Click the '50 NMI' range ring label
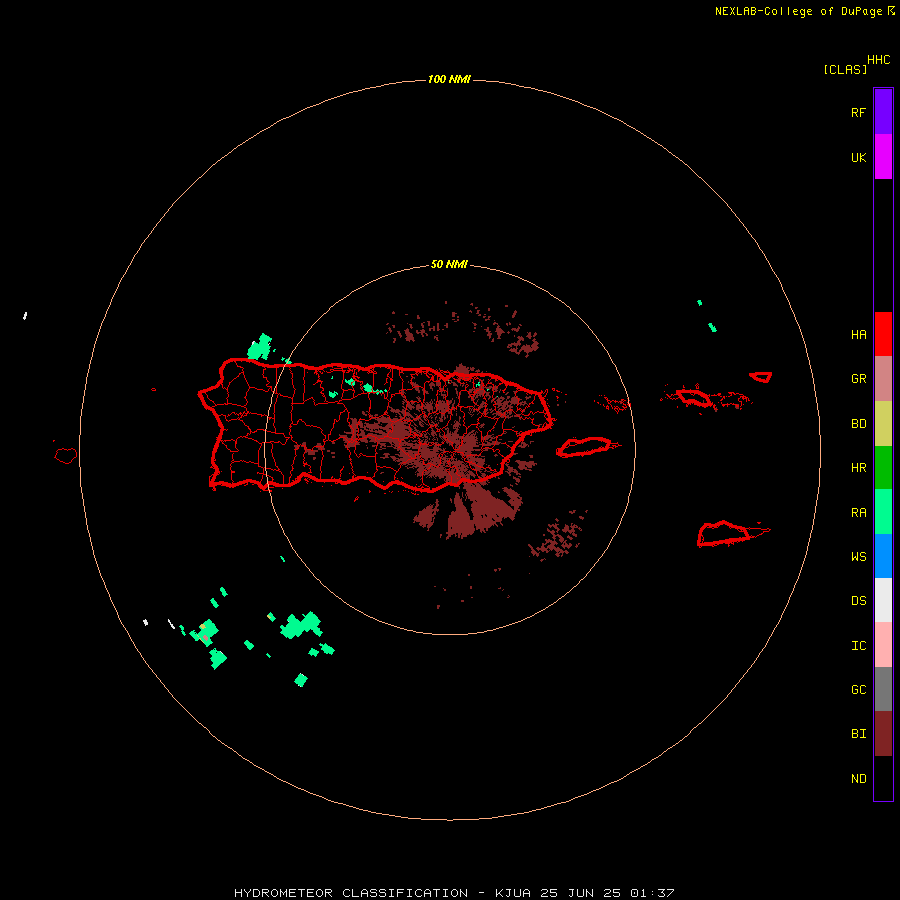Image resolution: width=900 pixels, height=900 pixels. pyautogui.click(x=449, y=265)
